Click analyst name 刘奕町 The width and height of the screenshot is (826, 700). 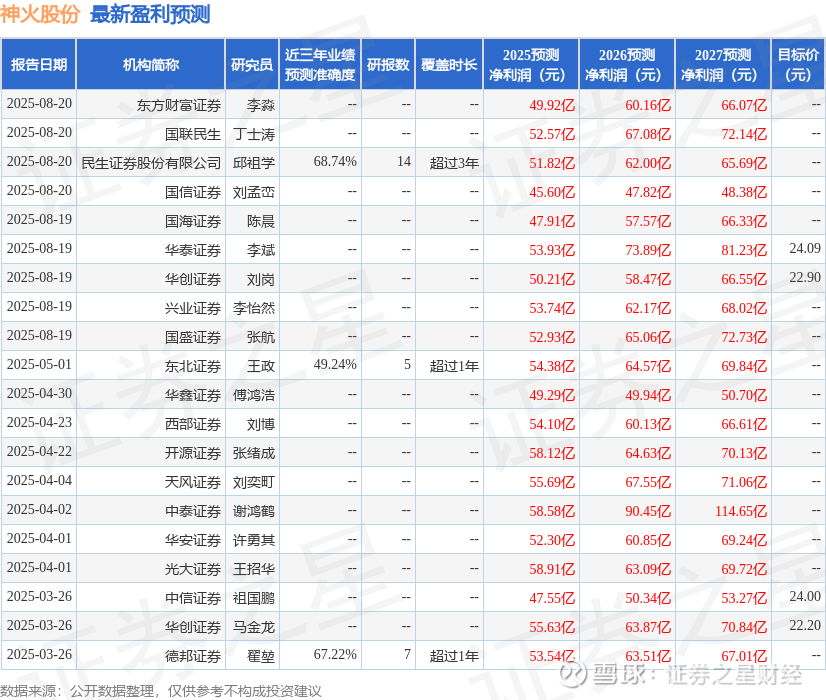click(254, 482)
